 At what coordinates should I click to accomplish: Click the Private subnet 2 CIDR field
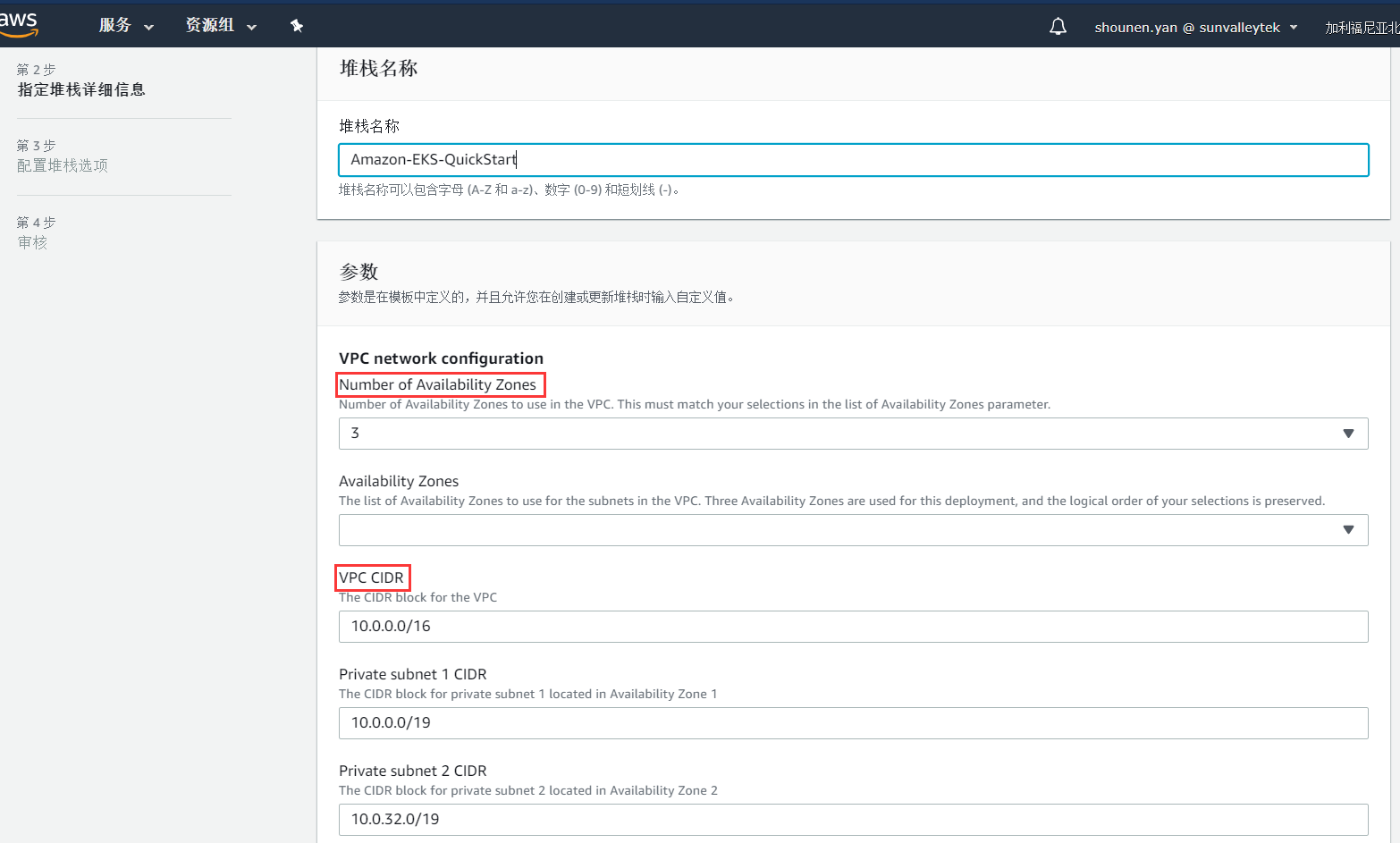(x=853, y=820)
